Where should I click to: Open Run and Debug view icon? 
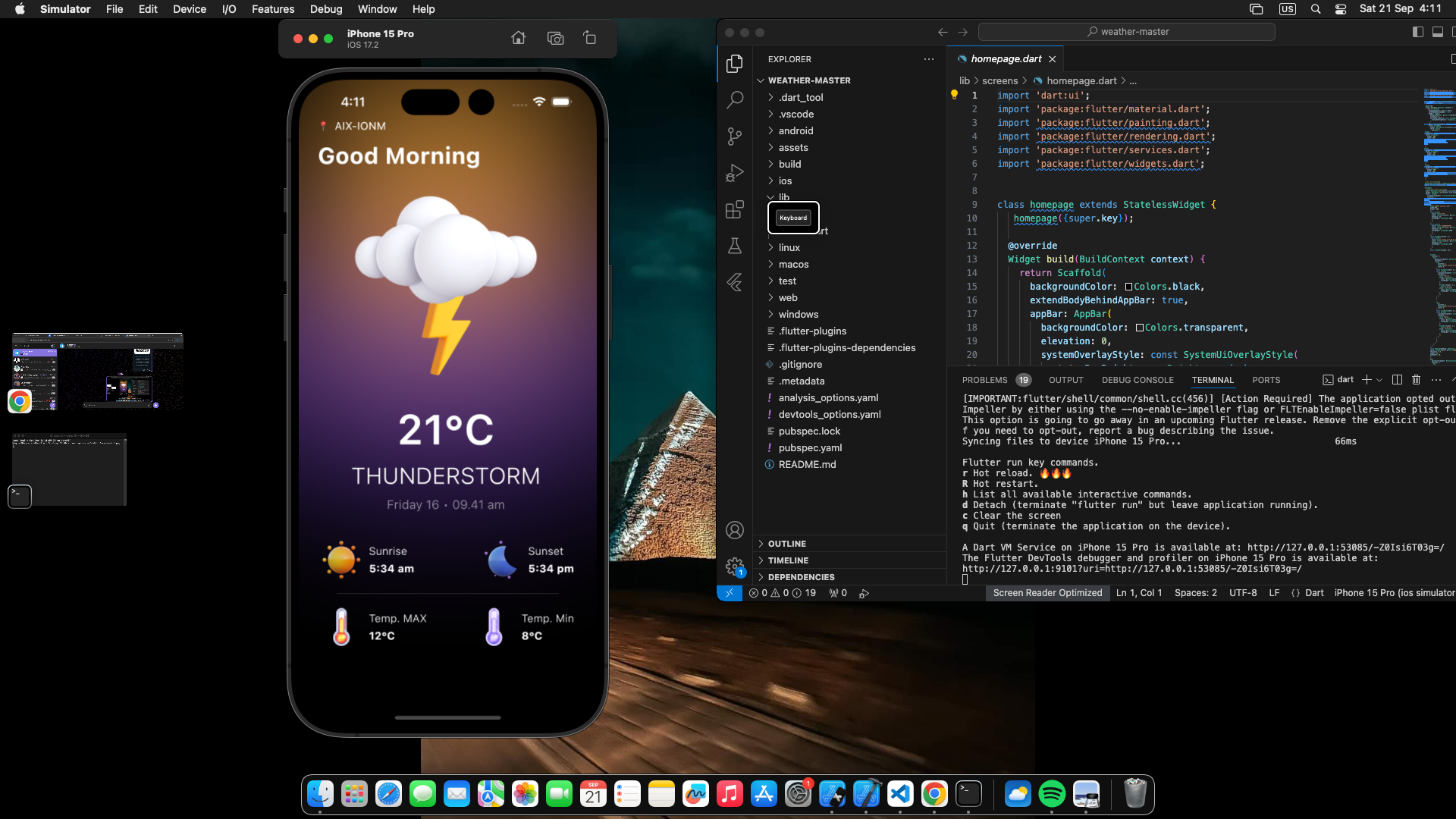click(734, 173)
